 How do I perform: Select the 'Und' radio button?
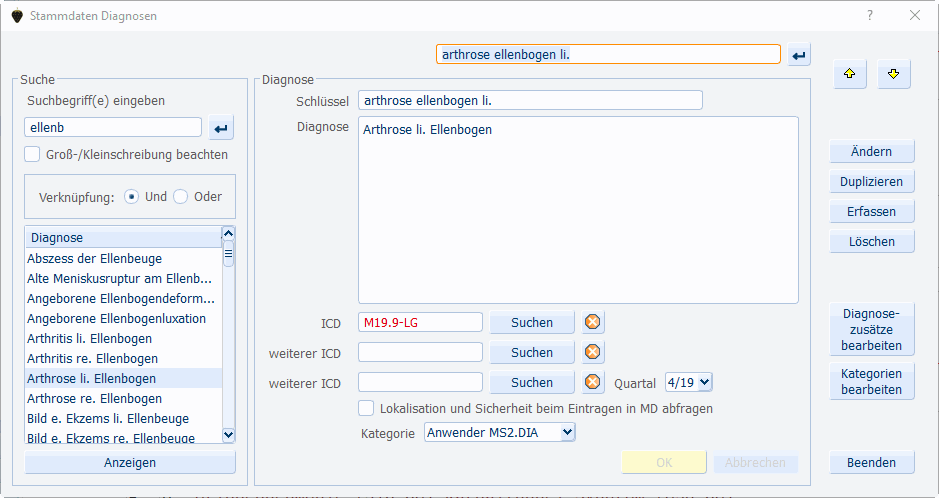tap(131, 196)
